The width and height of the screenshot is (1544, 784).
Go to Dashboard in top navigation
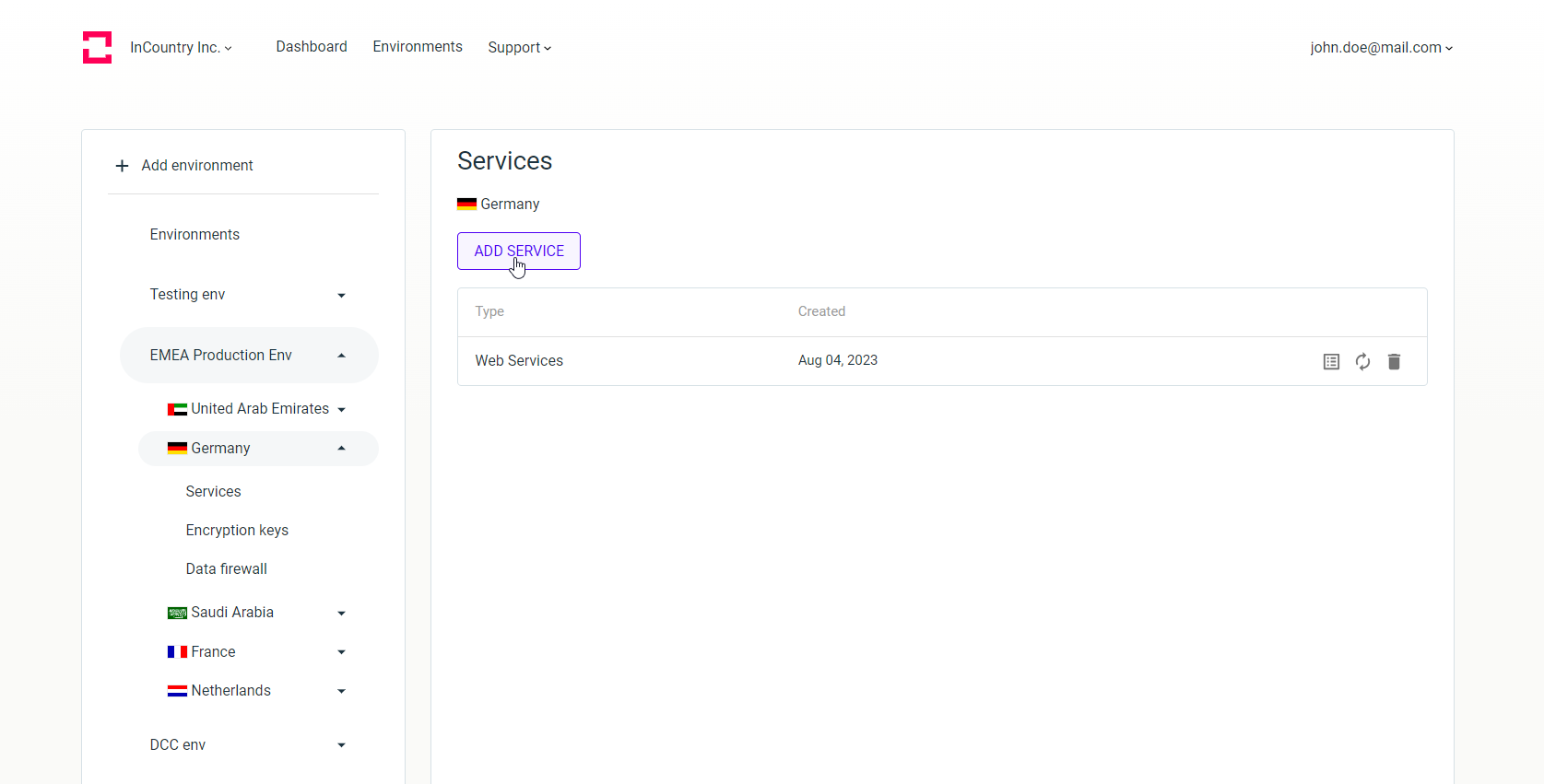tap(312, 47)
